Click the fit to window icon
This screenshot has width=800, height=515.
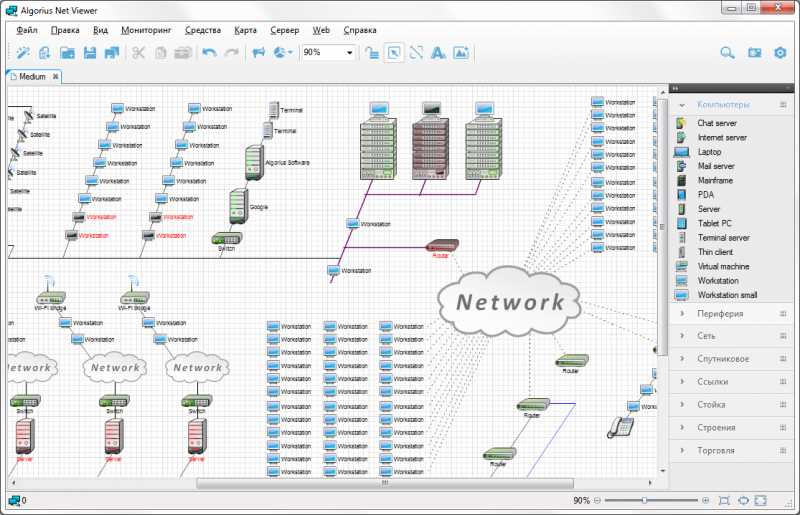pos(724,501)
